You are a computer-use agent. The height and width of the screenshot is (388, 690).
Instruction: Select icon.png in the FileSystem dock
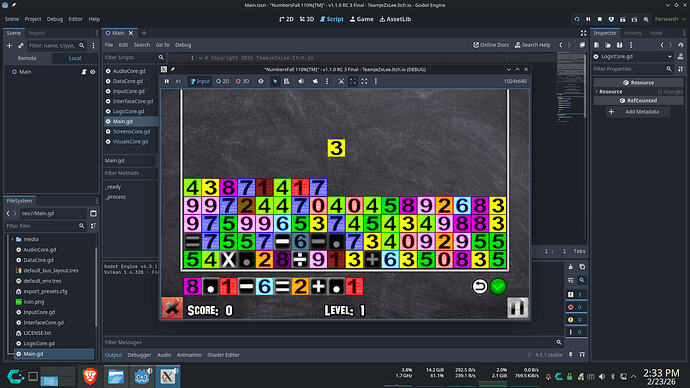tap(34, 302)
